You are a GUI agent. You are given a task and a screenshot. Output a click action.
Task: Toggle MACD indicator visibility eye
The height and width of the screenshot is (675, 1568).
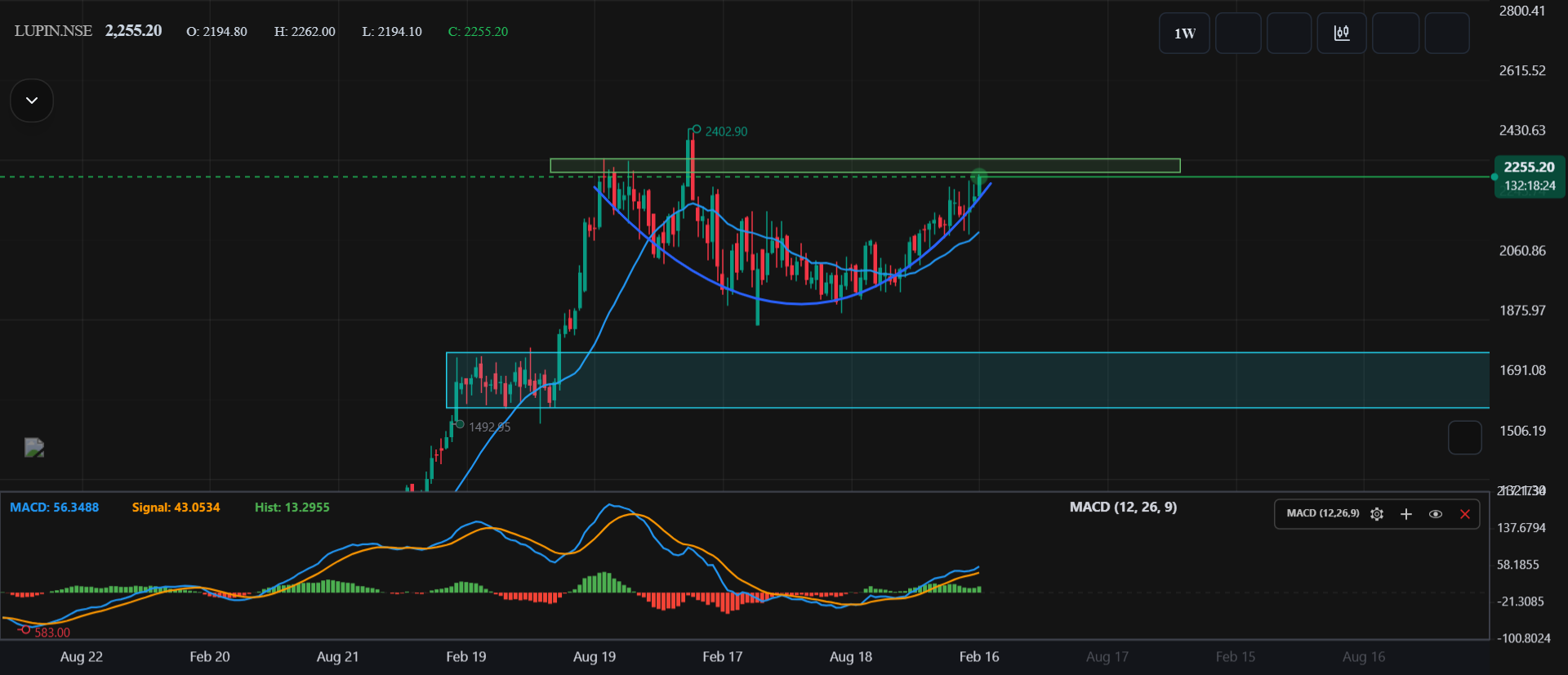tap(1436, 514)
